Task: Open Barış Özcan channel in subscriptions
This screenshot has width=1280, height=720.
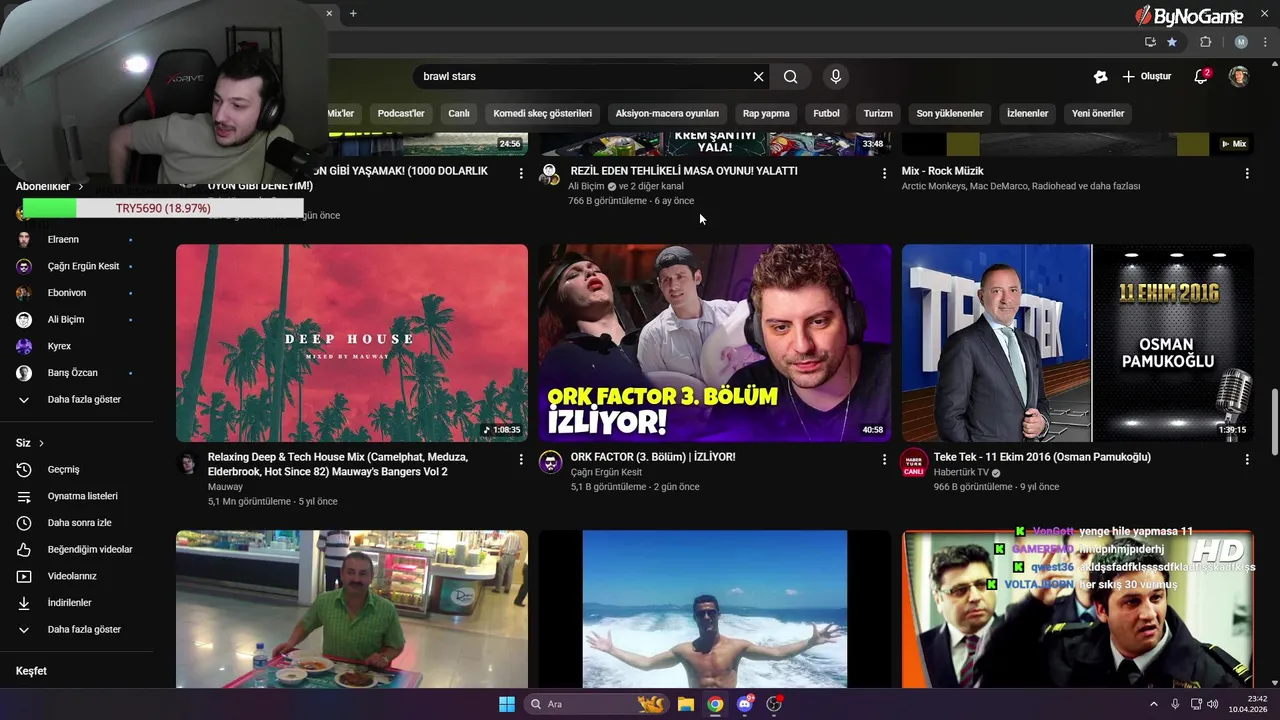Action: coord(77,373)
